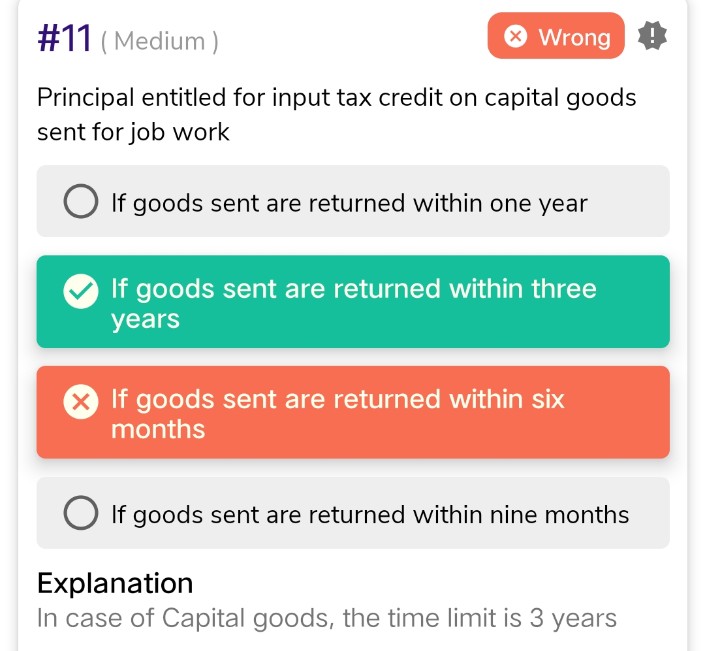Select the radio circle for nine months

point(80,514)
